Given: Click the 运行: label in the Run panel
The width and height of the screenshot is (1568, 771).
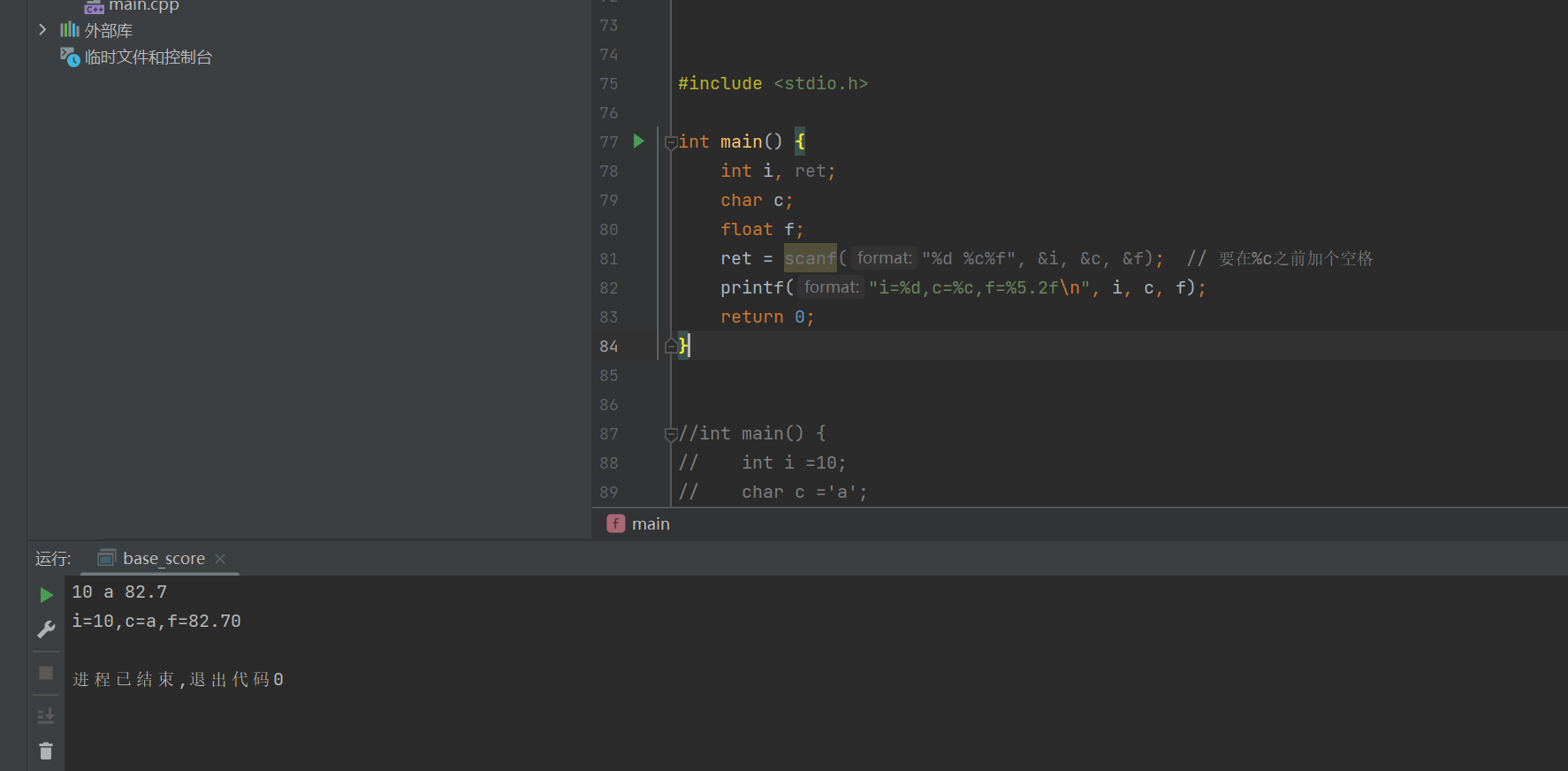Looking at the screenshot, I should 53,559.
